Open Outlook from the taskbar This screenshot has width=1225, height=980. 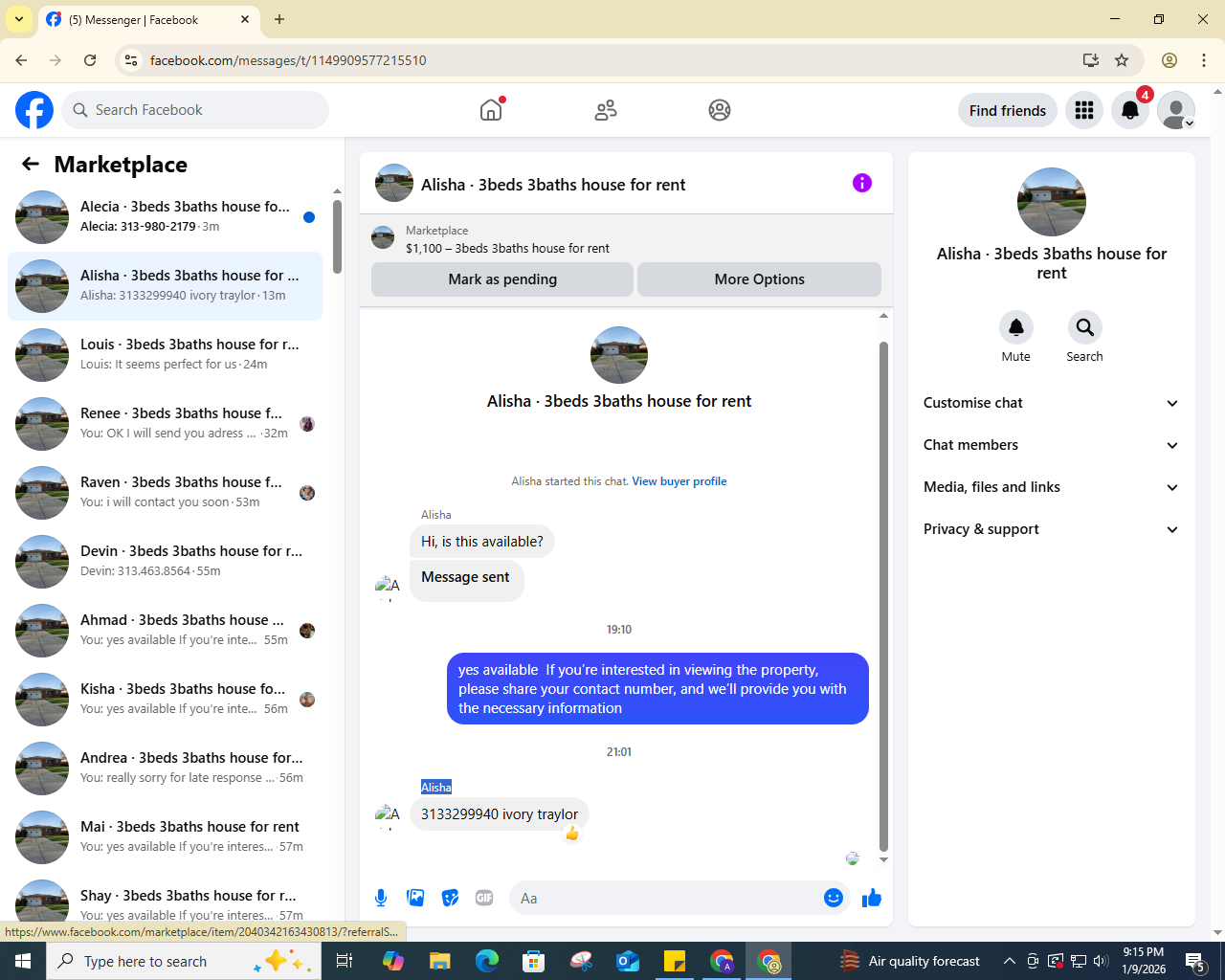click(628, 961)
